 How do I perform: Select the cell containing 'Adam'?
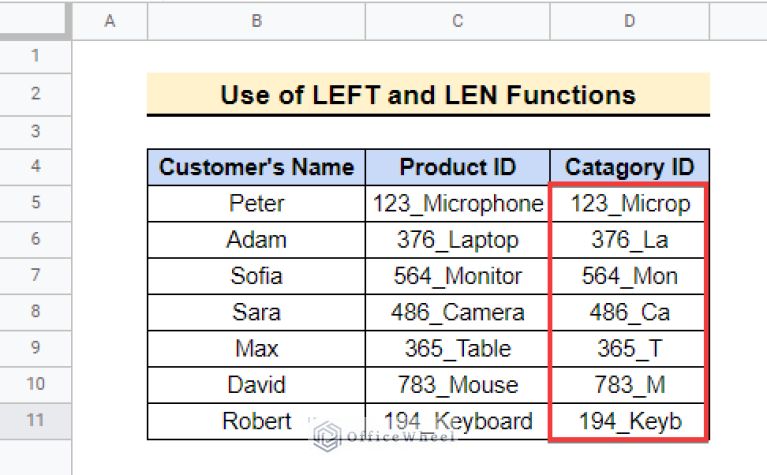pyautogui.click(x=256, y=240)
